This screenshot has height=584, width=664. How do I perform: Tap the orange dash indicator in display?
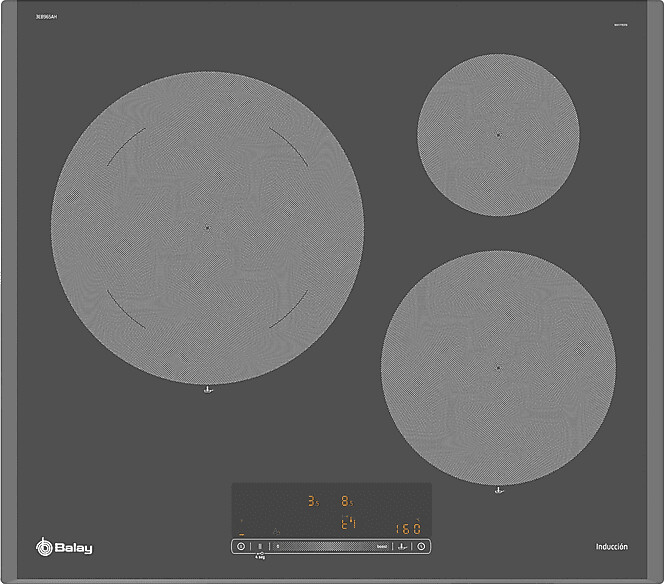(242, 534)
